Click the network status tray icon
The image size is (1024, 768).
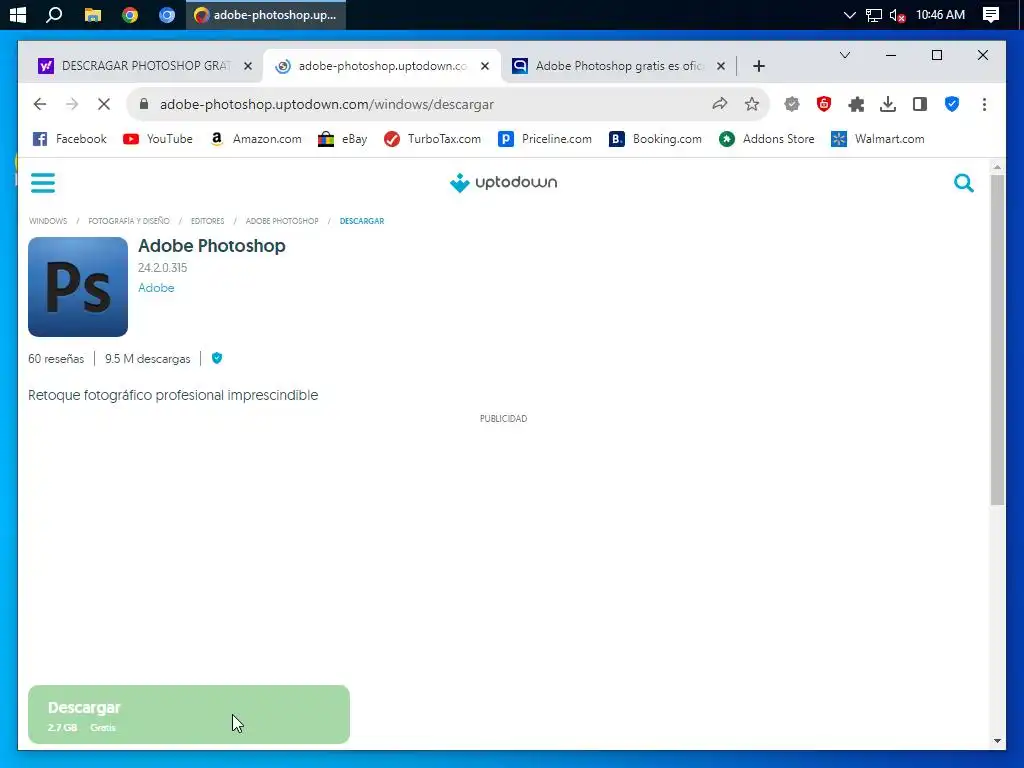pos(874,14)
